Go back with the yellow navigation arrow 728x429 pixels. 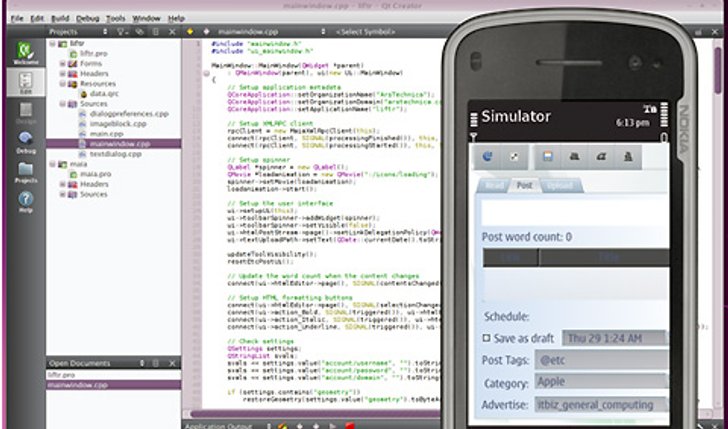coord(189,32)
